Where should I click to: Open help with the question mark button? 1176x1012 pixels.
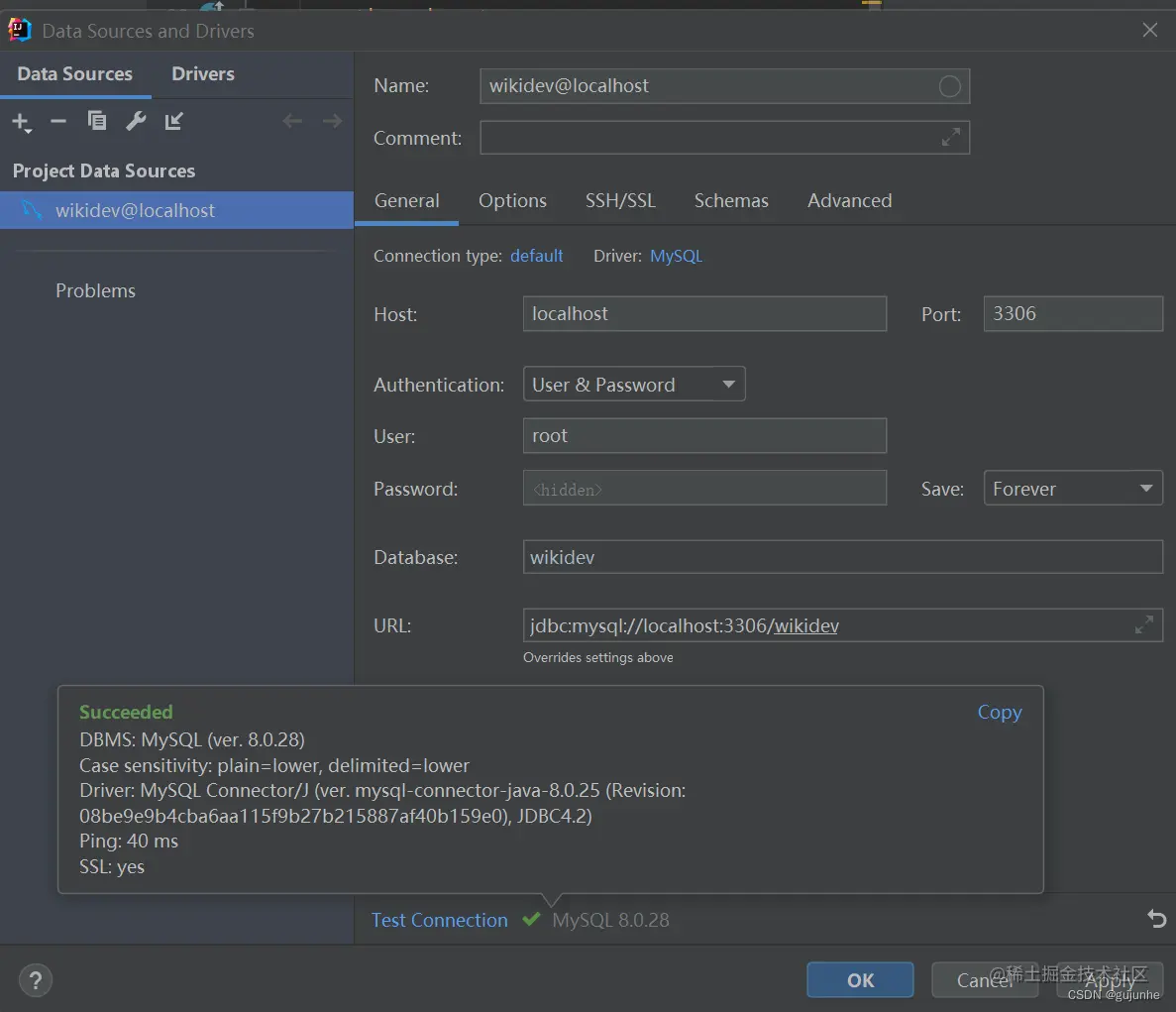(x=36, y=980)
